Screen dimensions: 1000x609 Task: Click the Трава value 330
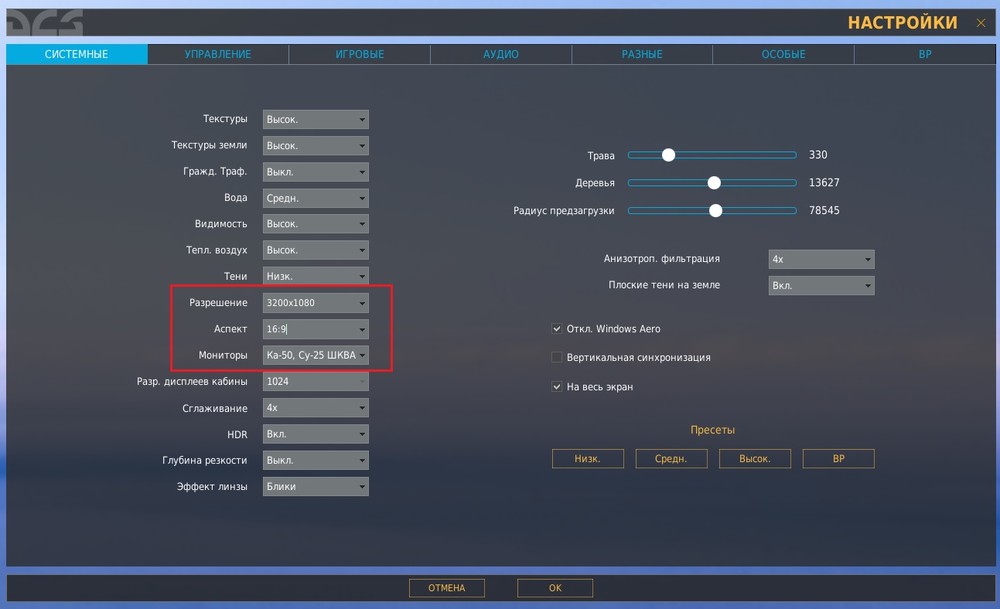[x=818, y=155]
